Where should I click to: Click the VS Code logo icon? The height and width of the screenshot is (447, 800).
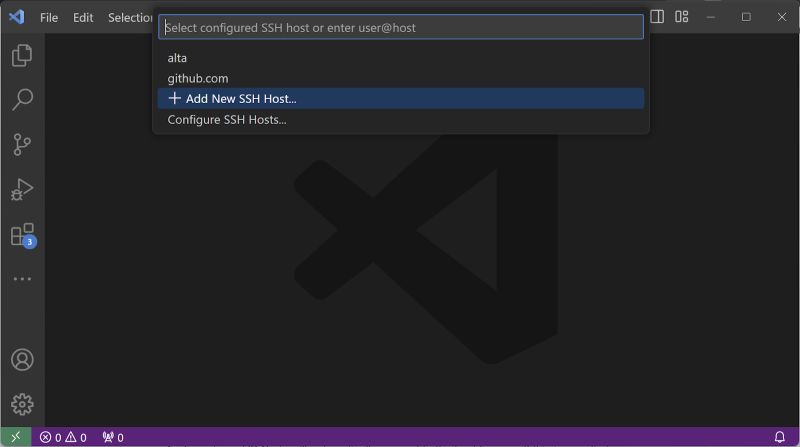point(17,17)
